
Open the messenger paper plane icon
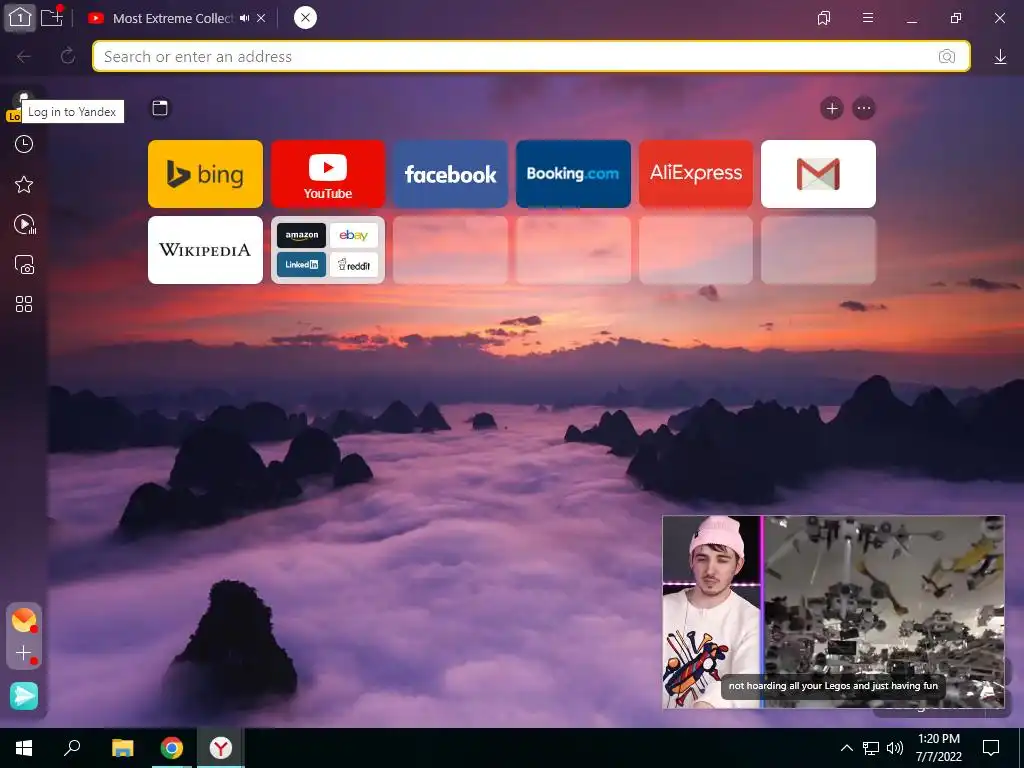(24, 696)
